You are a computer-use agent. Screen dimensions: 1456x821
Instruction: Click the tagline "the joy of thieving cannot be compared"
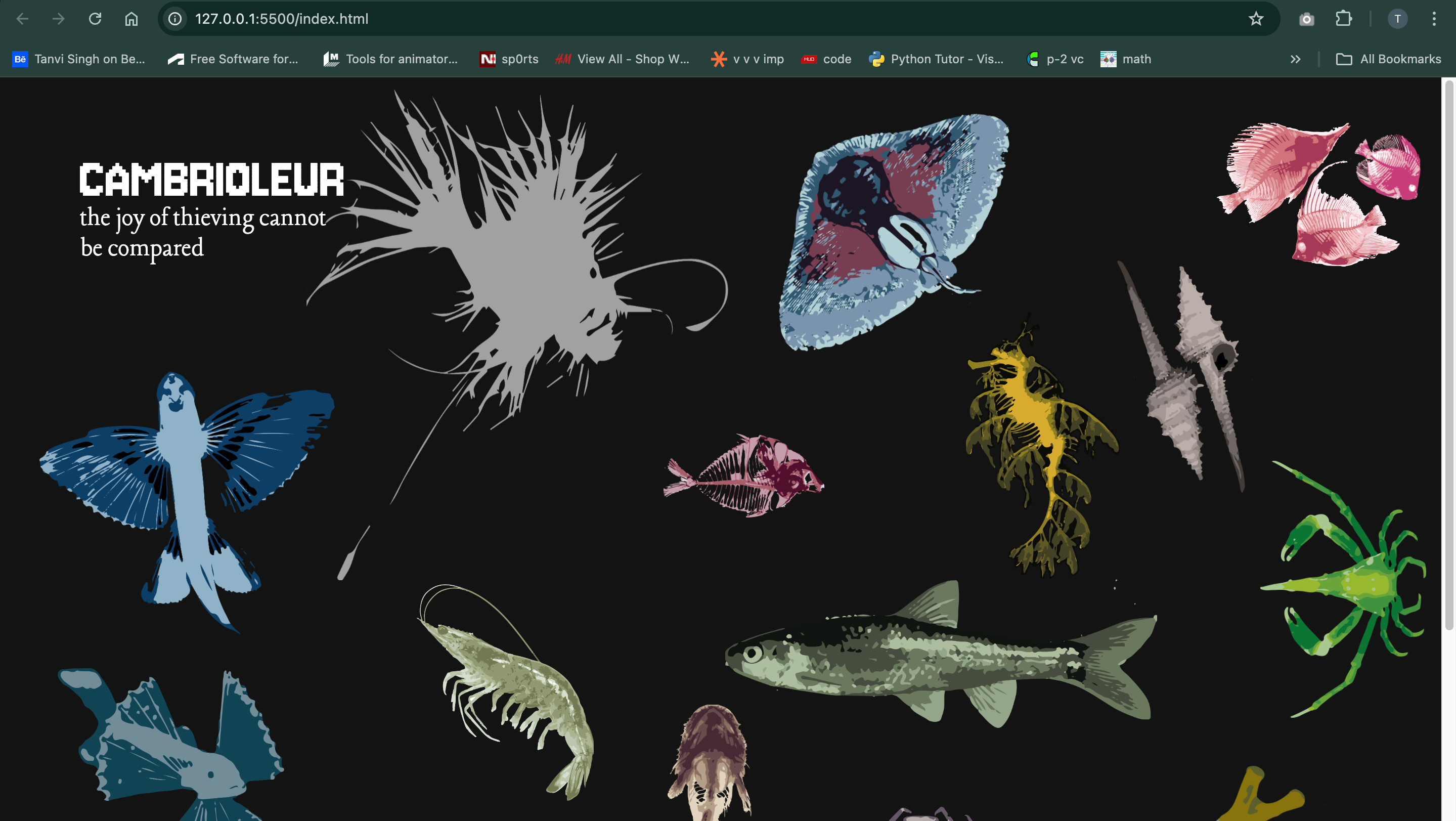point(202,232)
